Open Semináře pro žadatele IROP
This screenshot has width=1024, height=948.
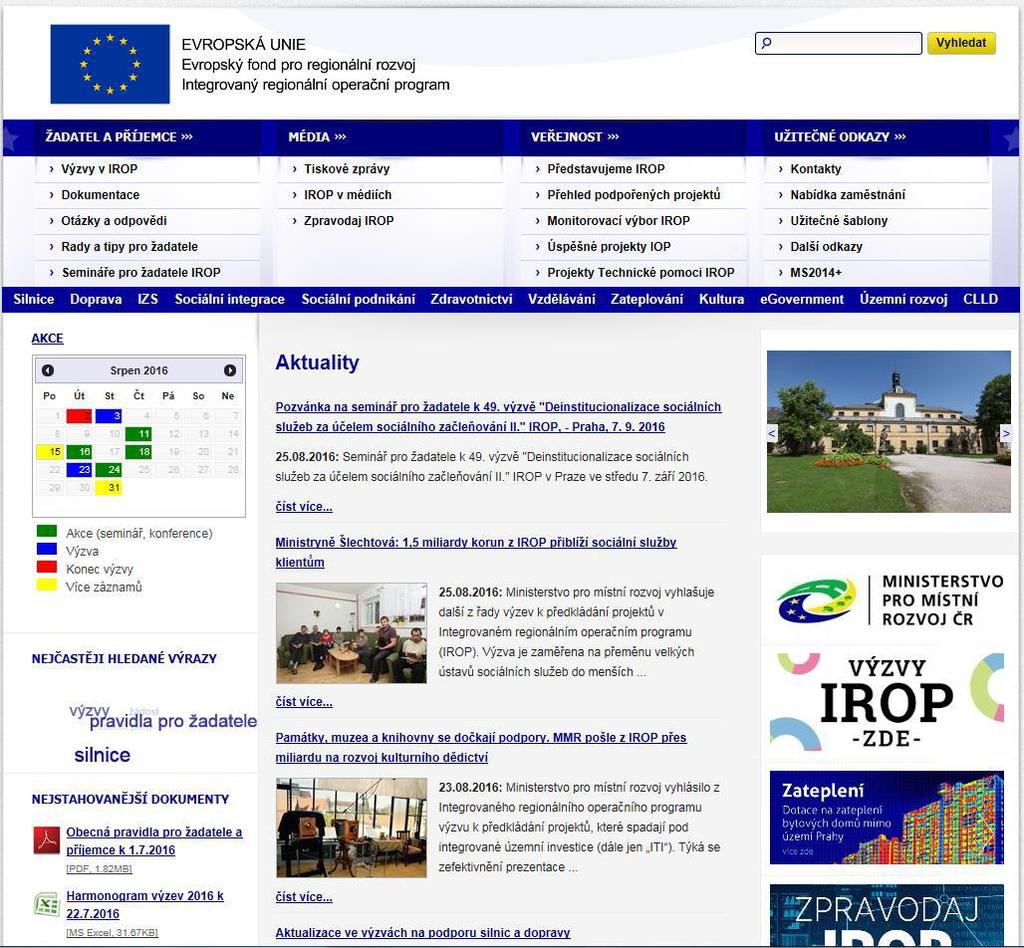(x=141, y=273)
